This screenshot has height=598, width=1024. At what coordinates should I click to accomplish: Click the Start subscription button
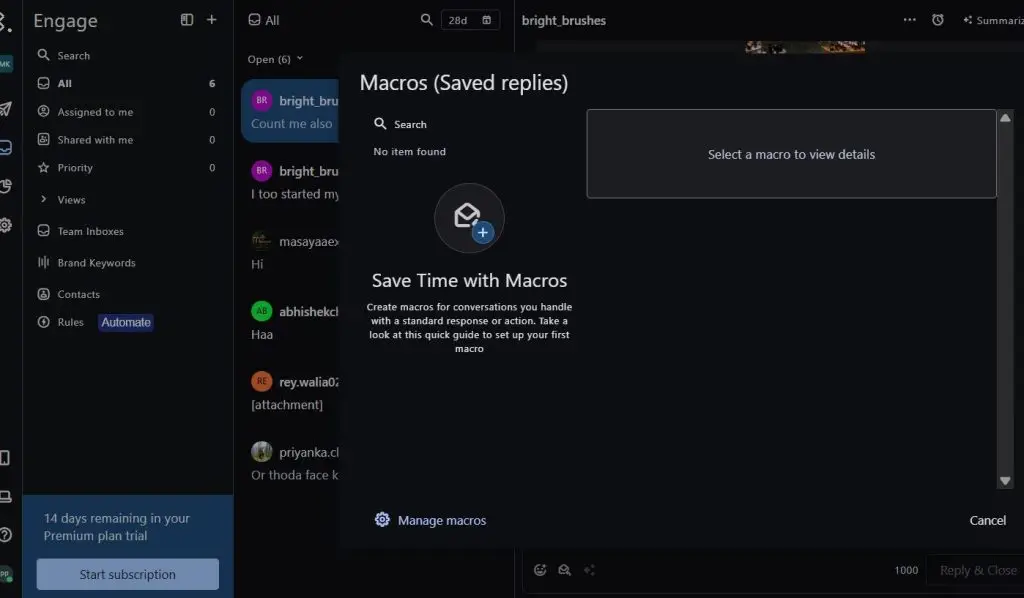127,574
